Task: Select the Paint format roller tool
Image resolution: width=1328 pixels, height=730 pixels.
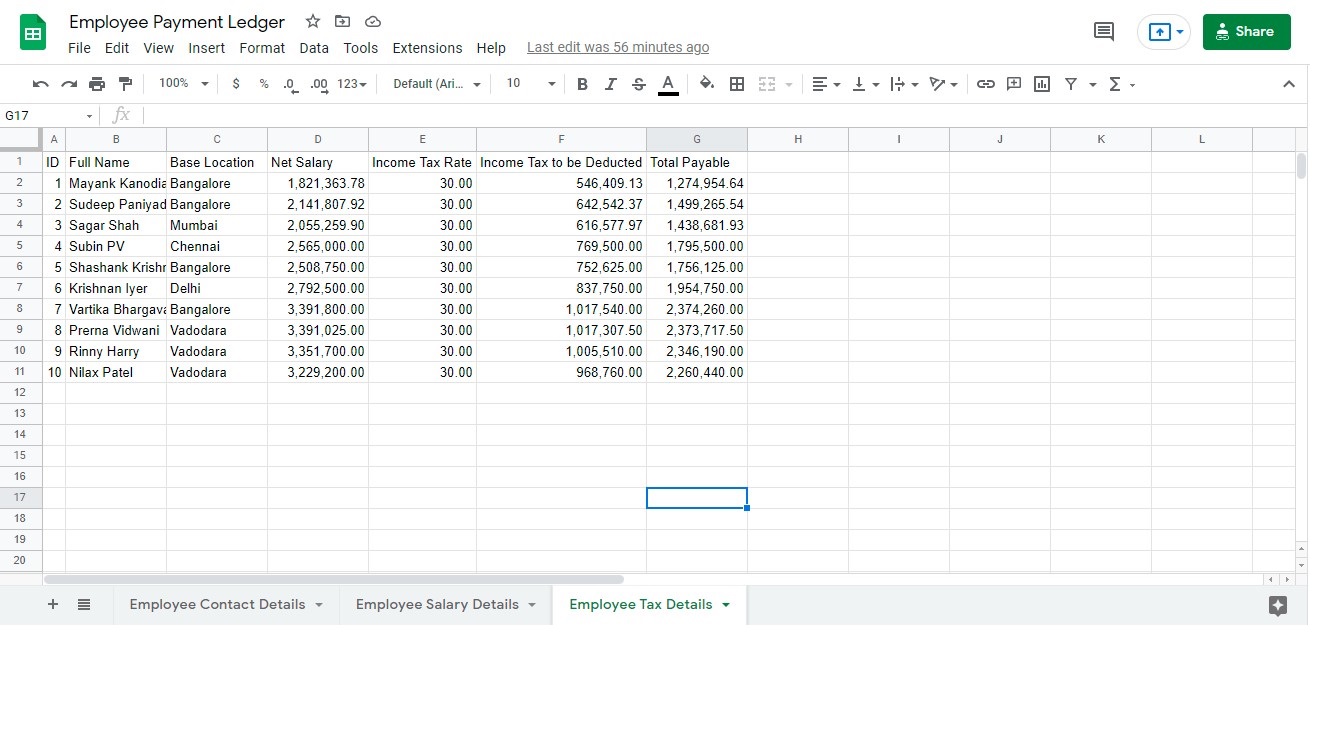Action: pos(125,84)
